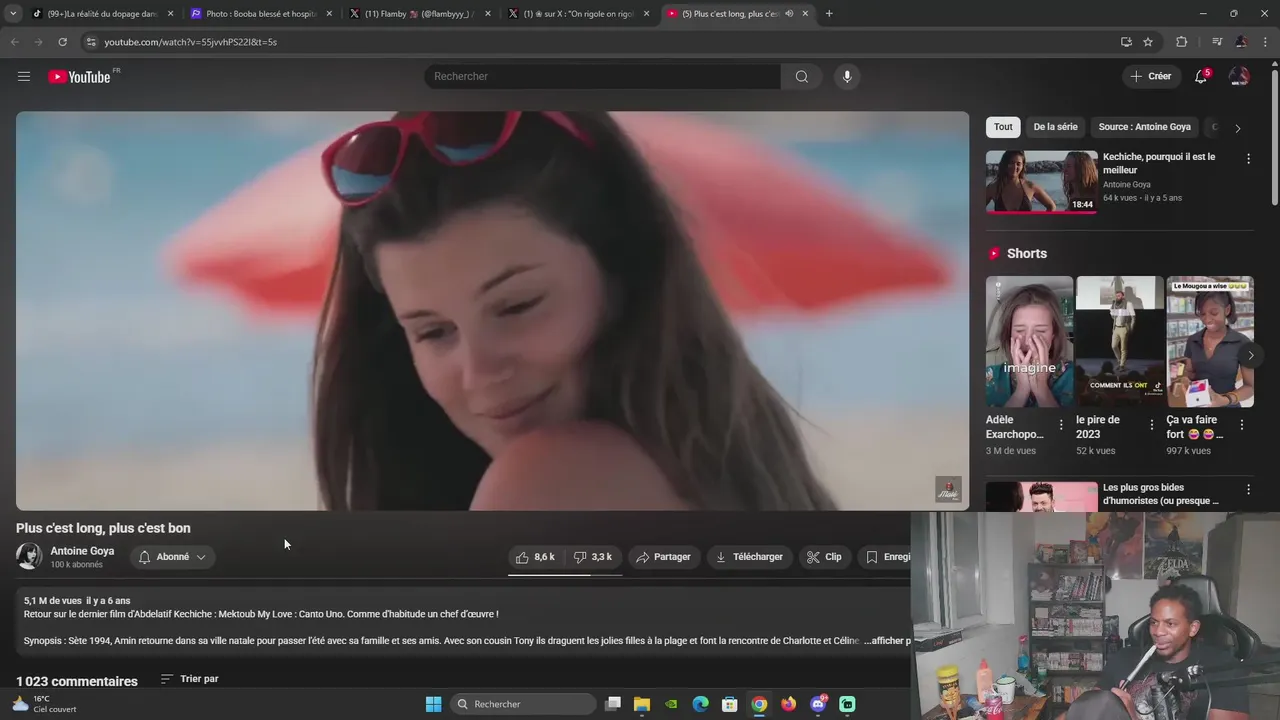Close the Booba blessé tab
This screenshot has width=1280, height=720.
pyautogui.click(x=329, y=14)
